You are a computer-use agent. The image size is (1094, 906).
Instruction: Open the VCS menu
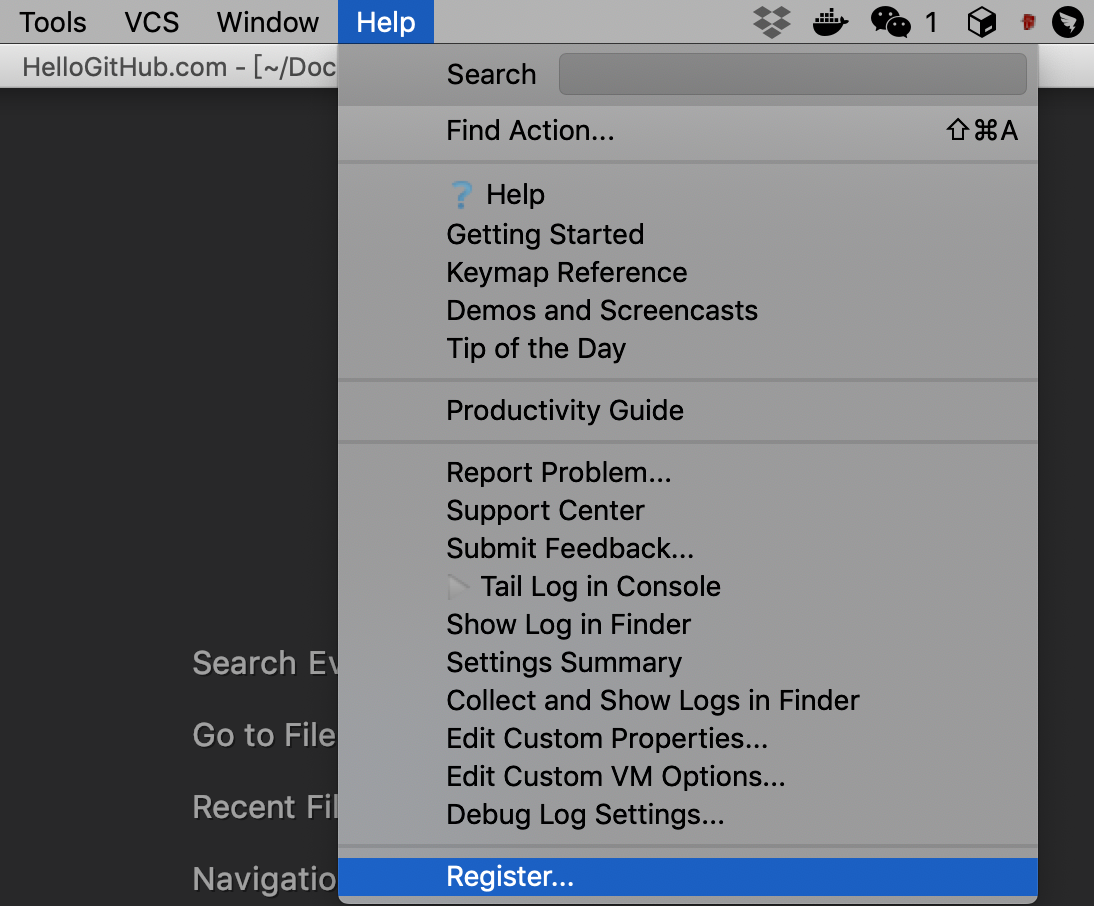pyautogui.click(x=152, y=22)
